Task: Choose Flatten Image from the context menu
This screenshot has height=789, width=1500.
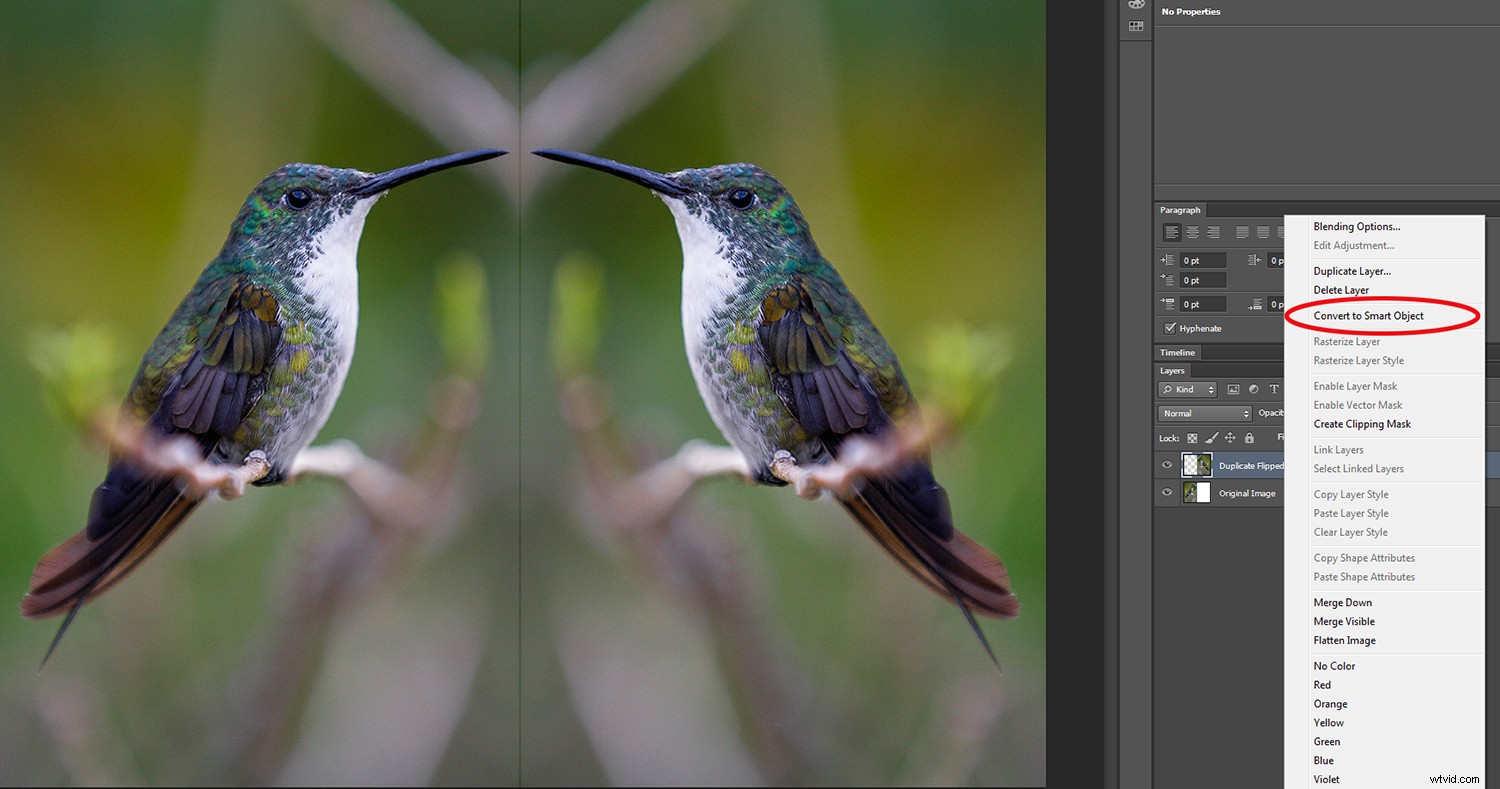Action: [1345, 640]
